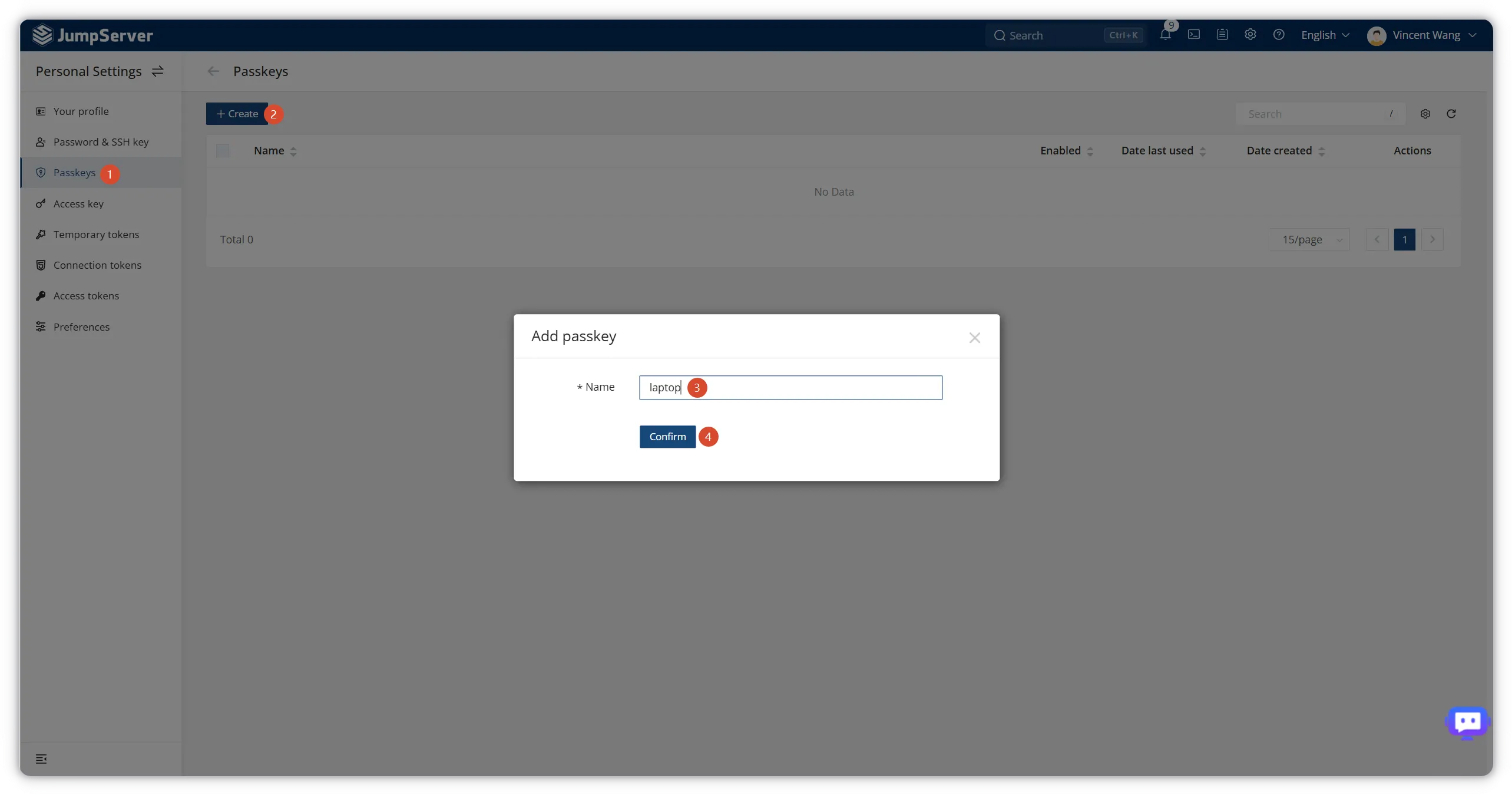
Task: Click the Add passkey dialog title
Action: (574, 336)
